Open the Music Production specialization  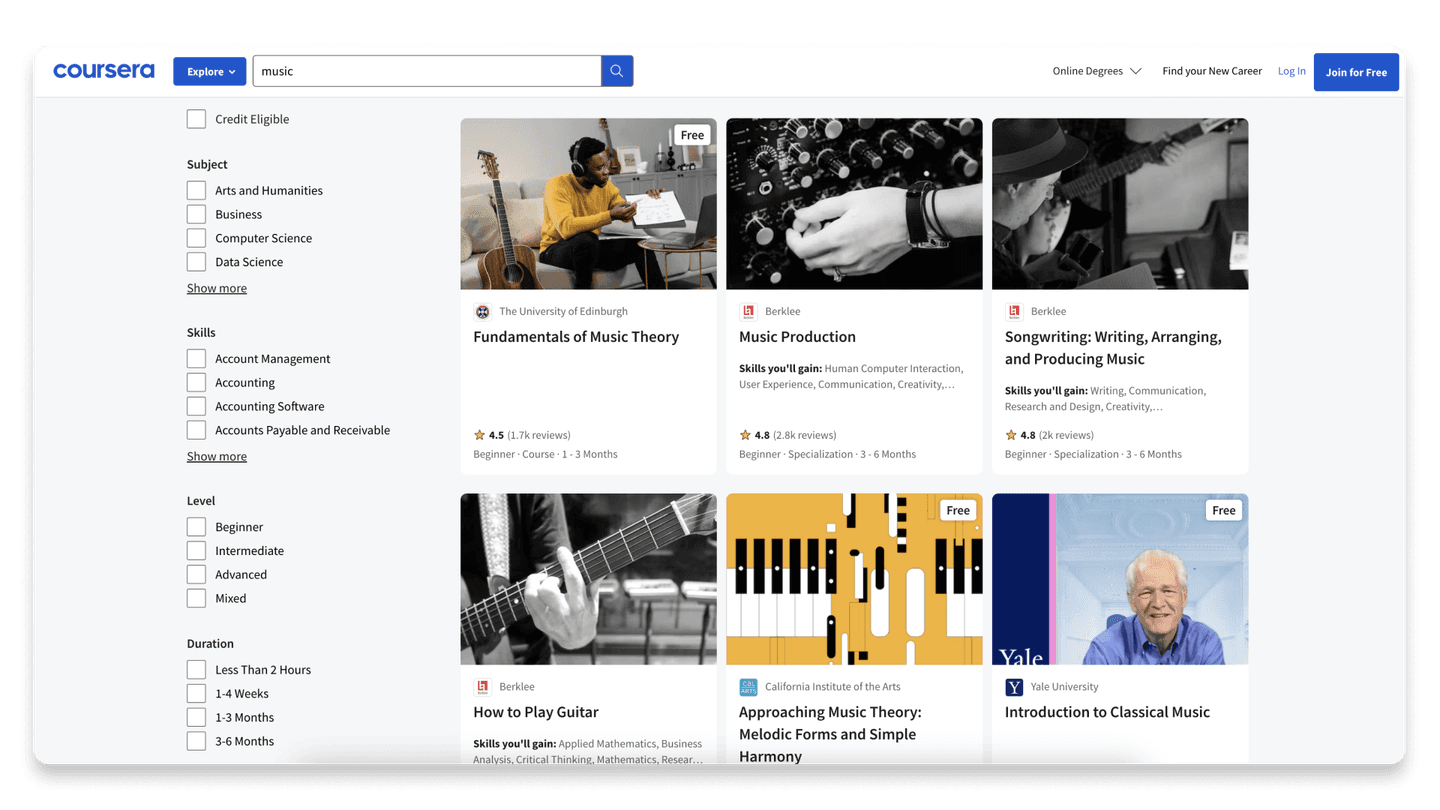click(797, 337)
